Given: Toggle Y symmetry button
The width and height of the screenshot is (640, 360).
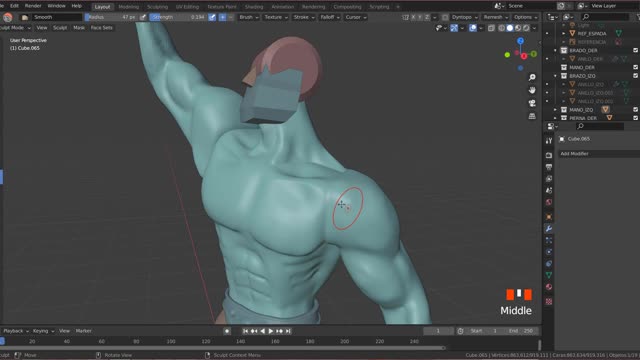Looking at the screenshot, I should pyautogui.click(x=420, y=17).
